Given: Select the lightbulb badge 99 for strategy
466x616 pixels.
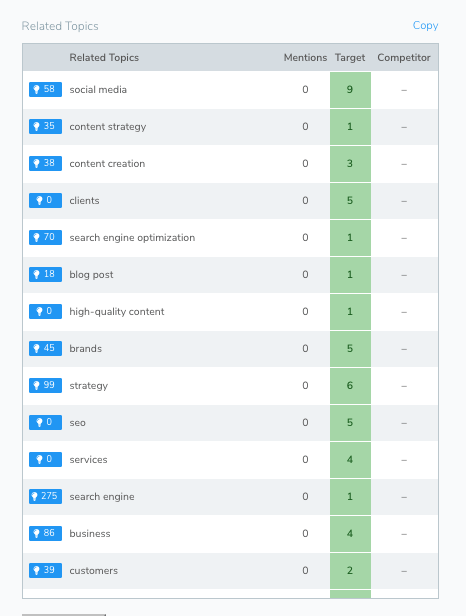Looking at the screenshot, I should coord(45,385).
